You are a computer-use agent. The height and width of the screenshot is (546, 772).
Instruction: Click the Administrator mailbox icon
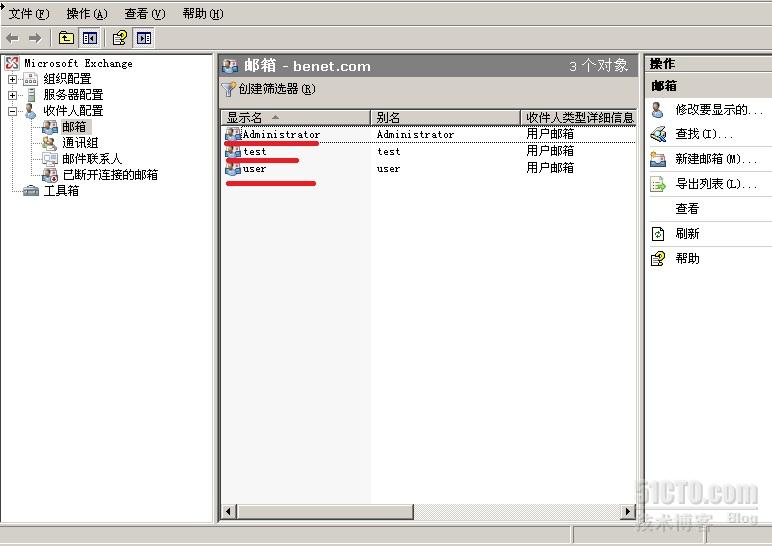coord(233,134)
